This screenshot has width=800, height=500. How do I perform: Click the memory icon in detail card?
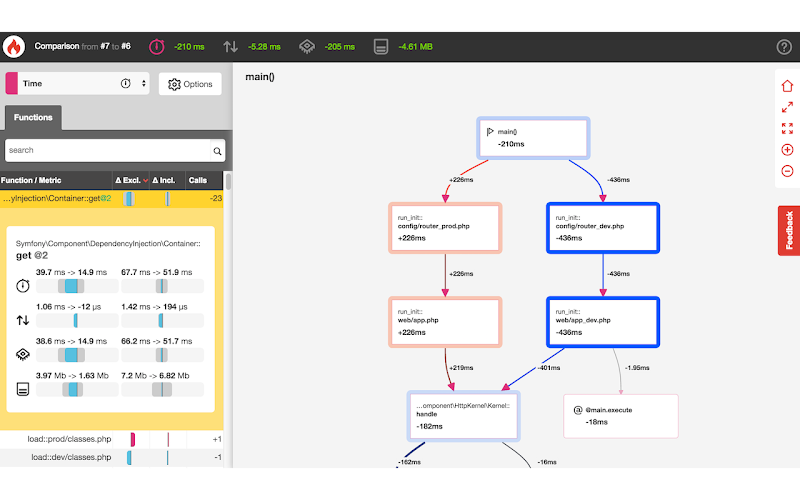[23, 389]
